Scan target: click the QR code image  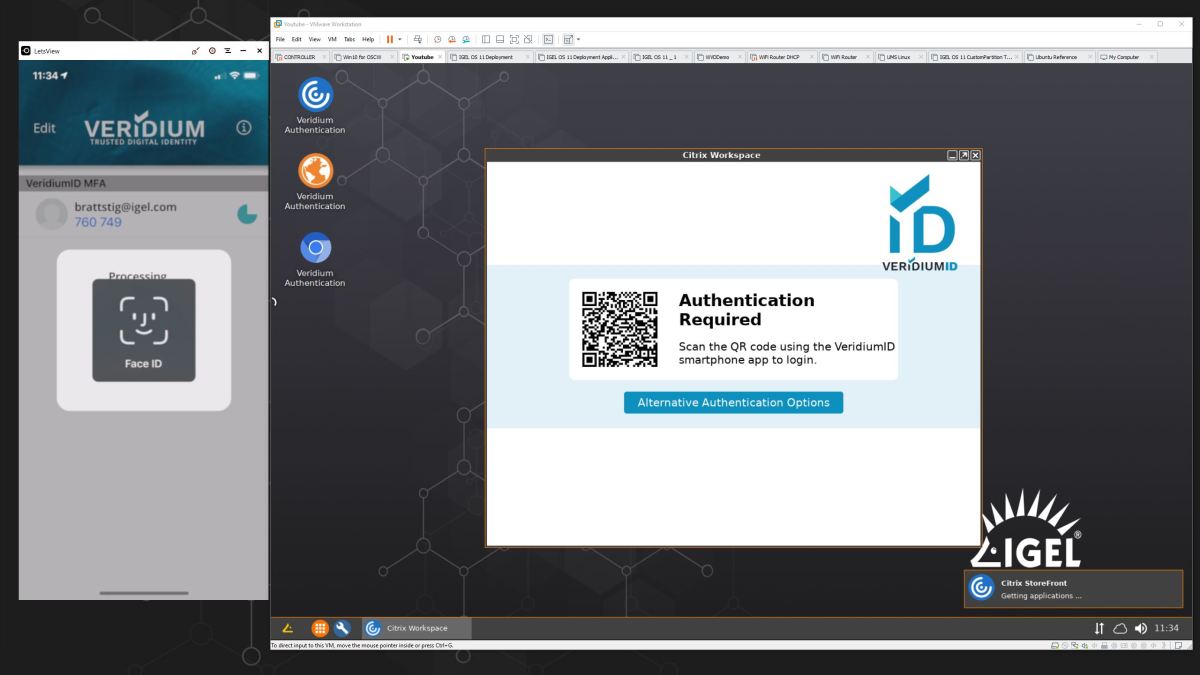click(x=619, y=328)
